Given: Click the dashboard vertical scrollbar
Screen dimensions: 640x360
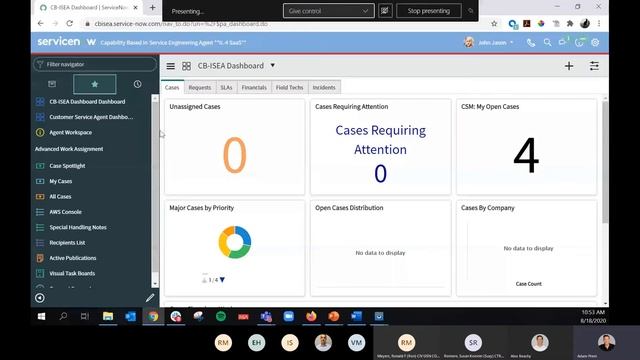Looking at the screenshot, I should point(605,162).
